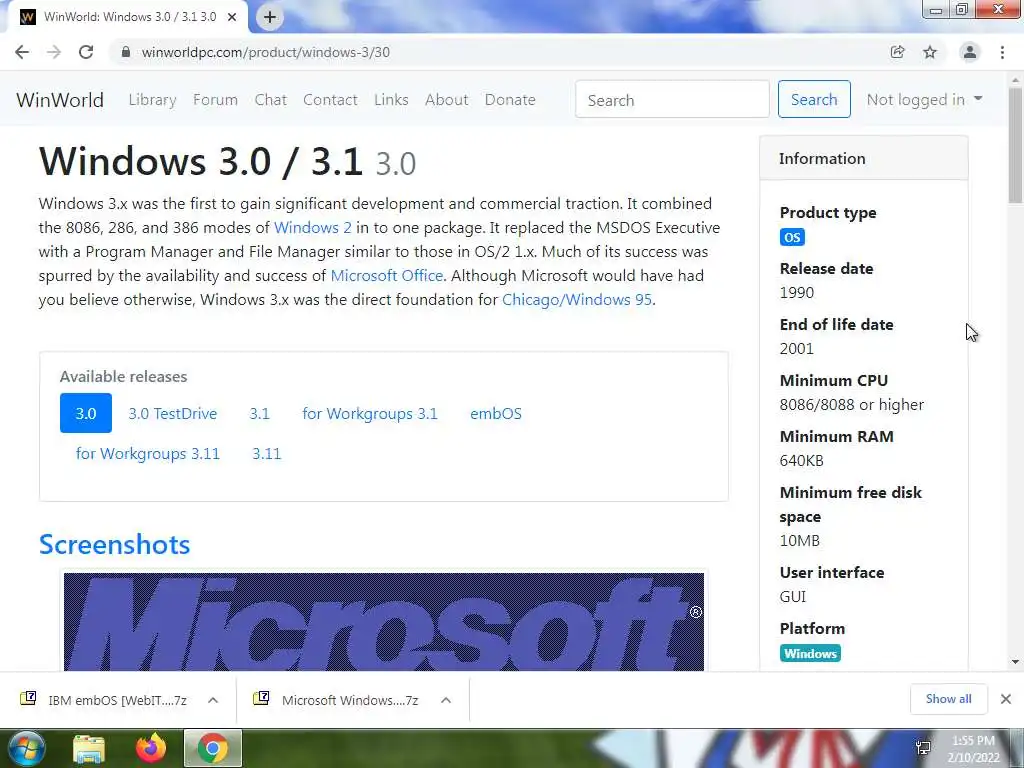Image resolution: width=1024 pixels, height=768 pixels.
Task: Bookmark this page with the star icon
Action: (x=930, y=52)
